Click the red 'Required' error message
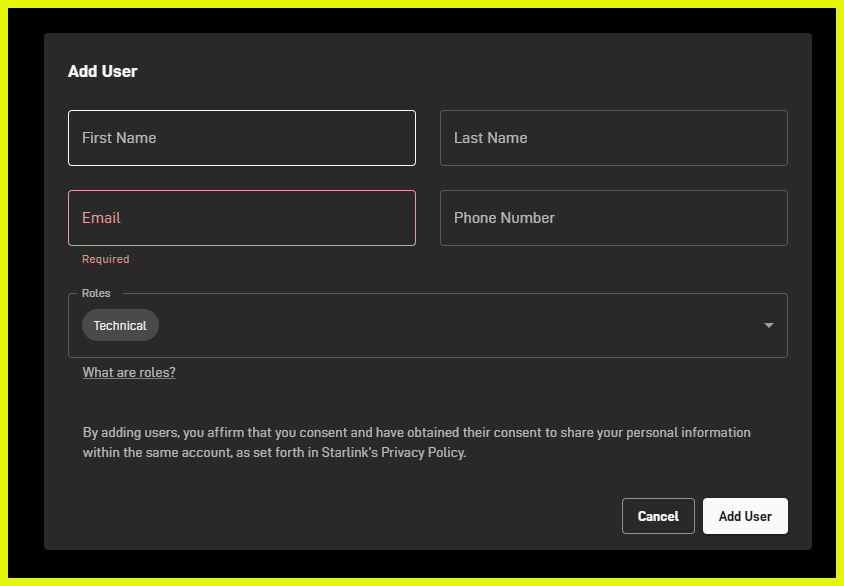 pyautogui.click(x=106, y=259)
